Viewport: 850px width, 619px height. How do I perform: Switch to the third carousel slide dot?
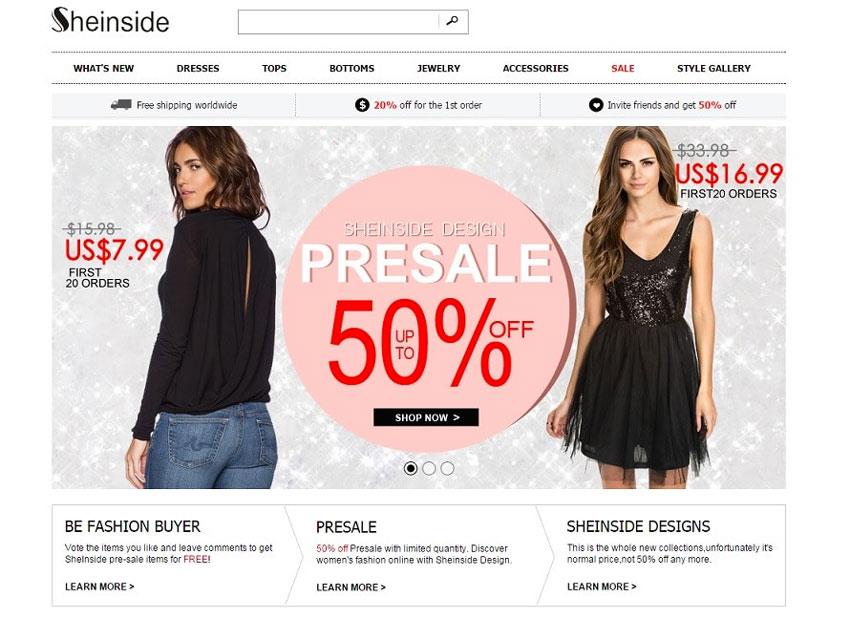447,468
